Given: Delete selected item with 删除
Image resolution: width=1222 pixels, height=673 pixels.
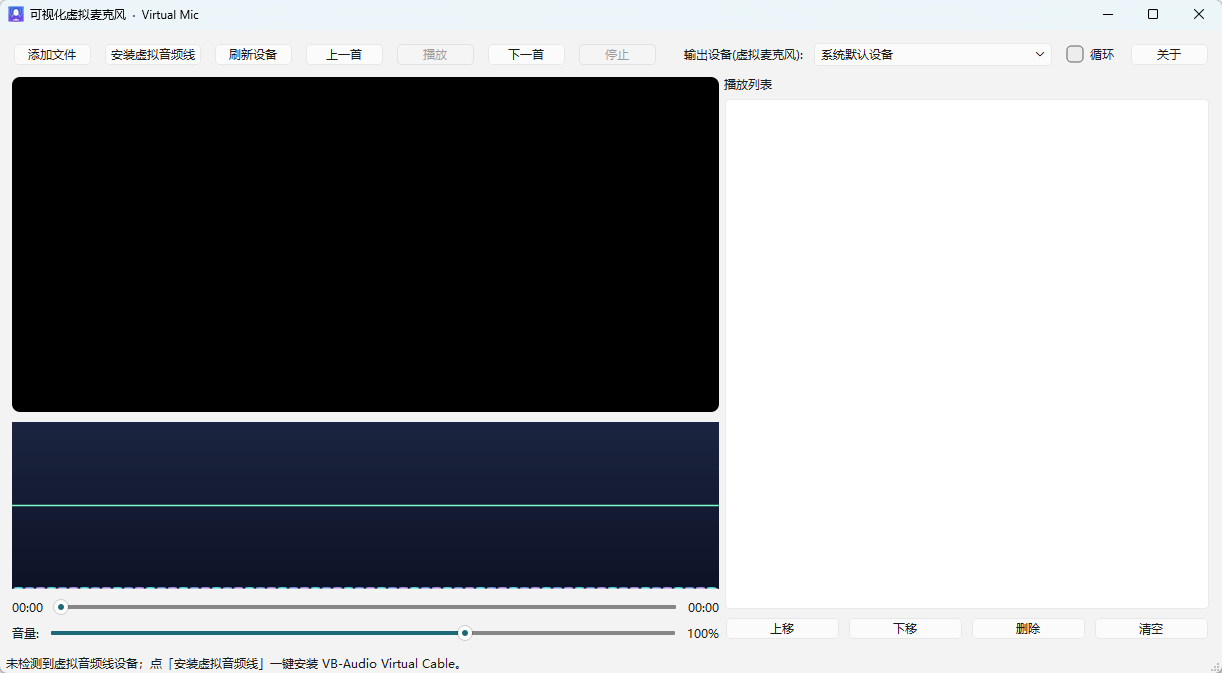Looking at the screenshot, I should pos(1028,629).
